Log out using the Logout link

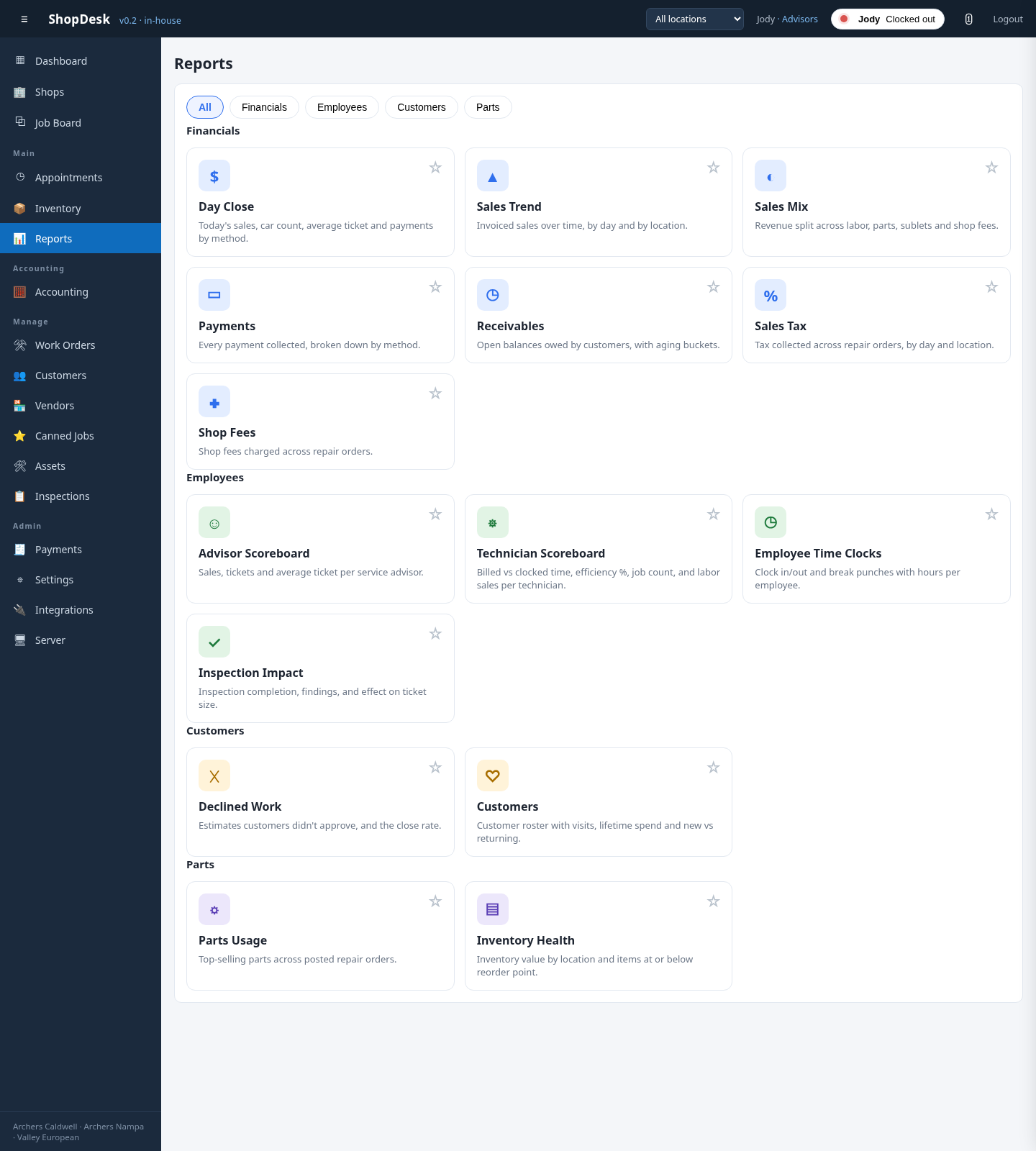pos(1008,19)
